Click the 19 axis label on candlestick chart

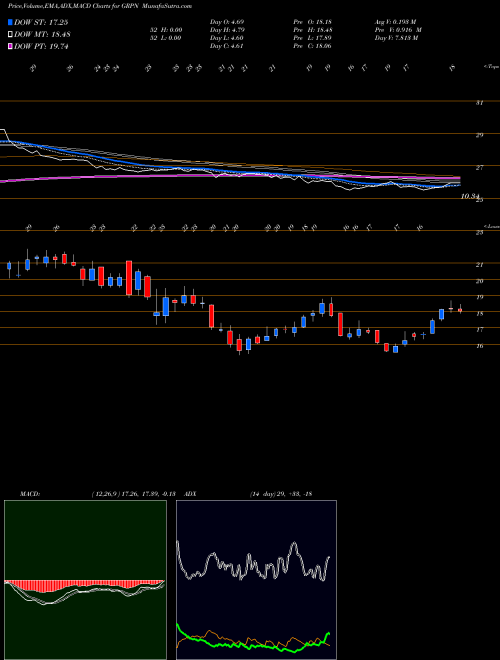click(479, 297)
